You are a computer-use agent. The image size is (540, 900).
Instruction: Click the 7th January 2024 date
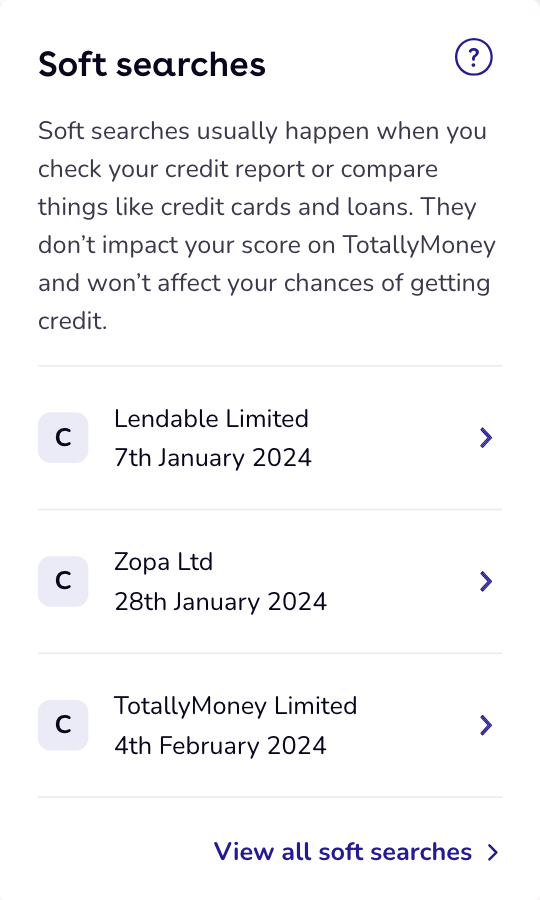point(213,458)
